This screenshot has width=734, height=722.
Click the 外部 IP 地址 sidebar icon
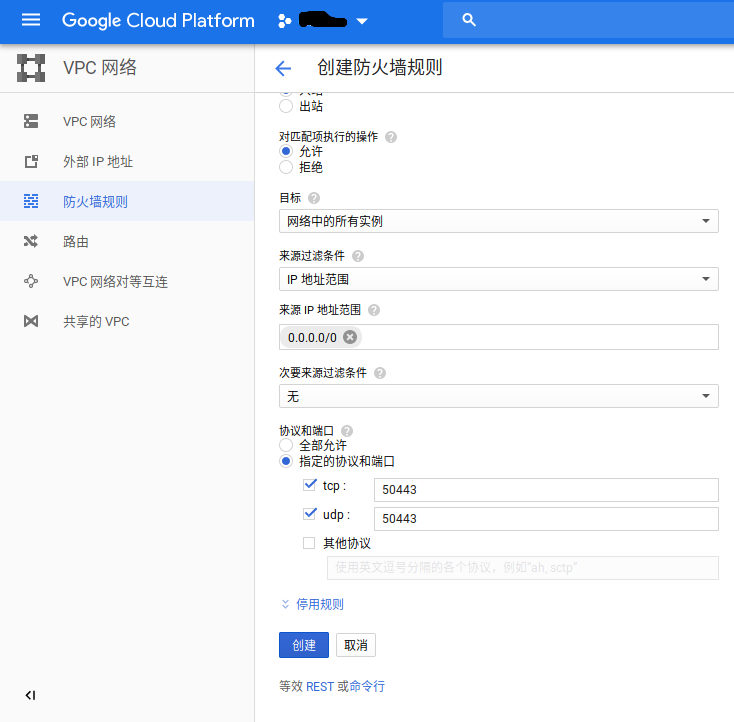[31, 161]
